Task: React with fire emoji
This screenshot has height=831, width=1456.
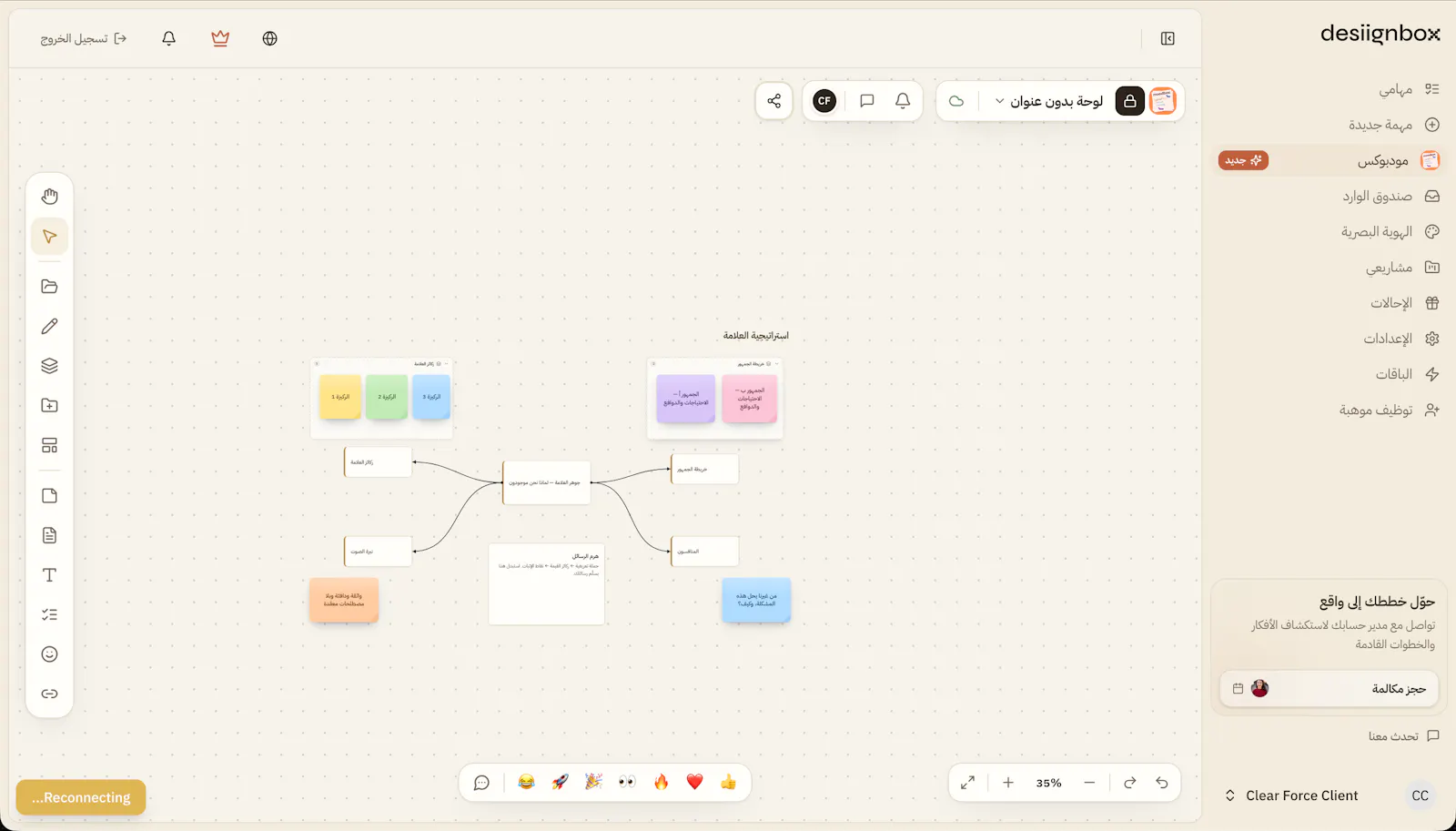Action: 661,783
